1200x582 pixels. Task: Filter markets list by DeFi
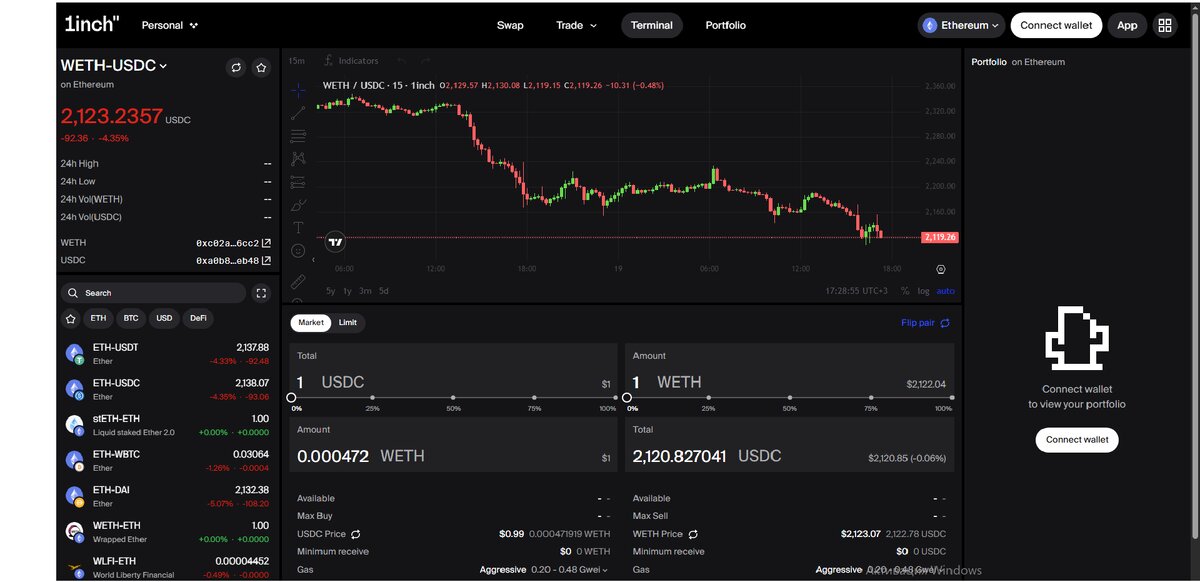click(x=198, y=319)
